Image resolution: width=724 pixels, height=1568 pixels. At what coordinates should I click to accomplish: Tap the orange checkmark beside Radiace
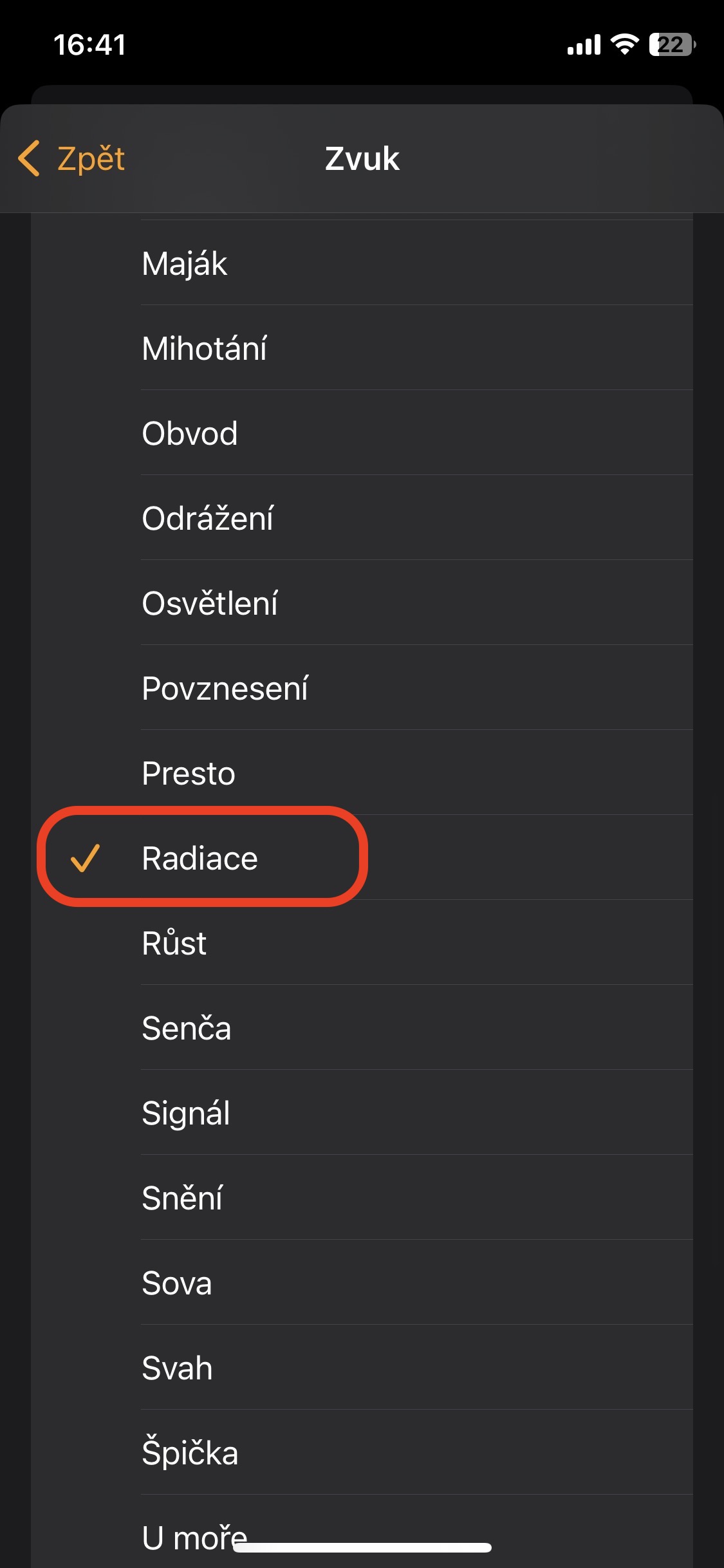(85, 858)
